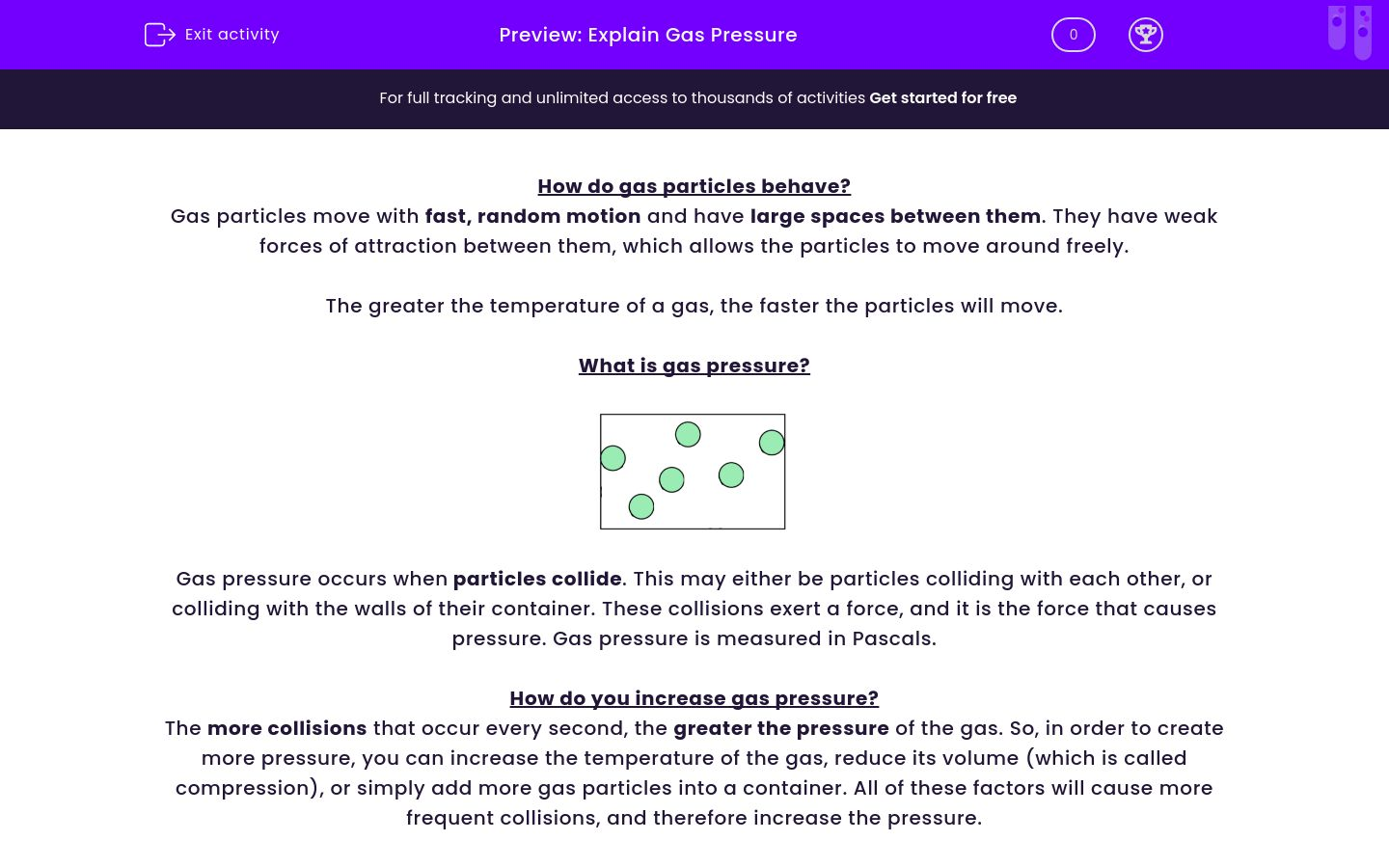Open the trophy achievements icon

click(x=1146, y=35)
